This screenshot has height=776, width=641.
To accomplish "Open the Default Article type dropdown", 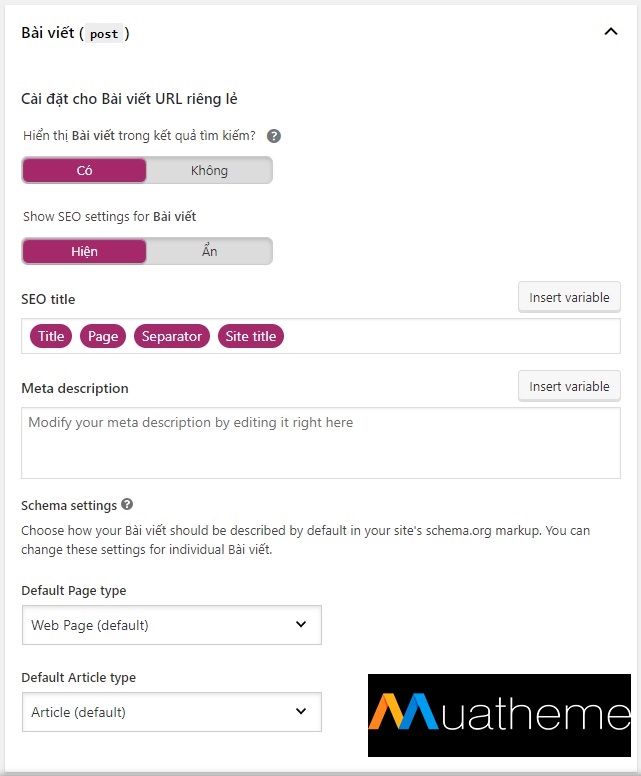I will click(x=171, y=712).
